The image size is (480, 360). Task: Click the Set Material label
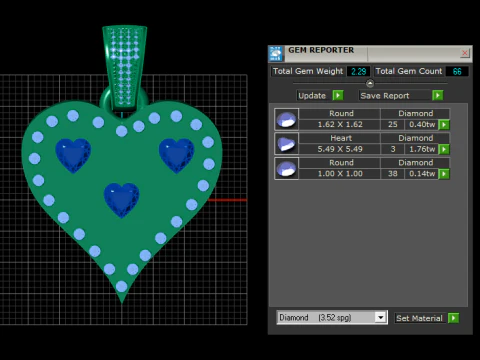click(x=419, y=318)
